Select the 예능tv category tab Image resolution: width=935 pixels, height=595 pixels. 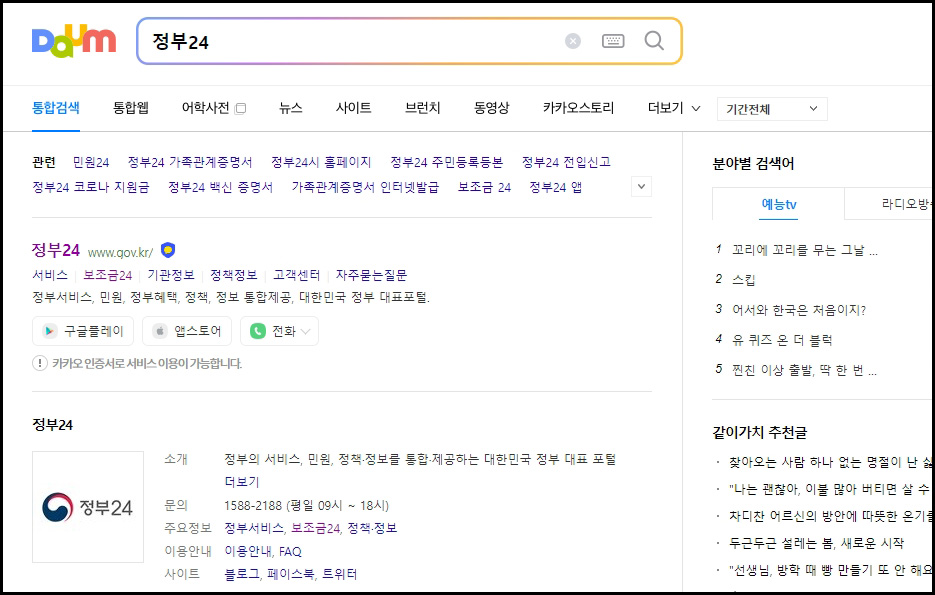point(778,204)
